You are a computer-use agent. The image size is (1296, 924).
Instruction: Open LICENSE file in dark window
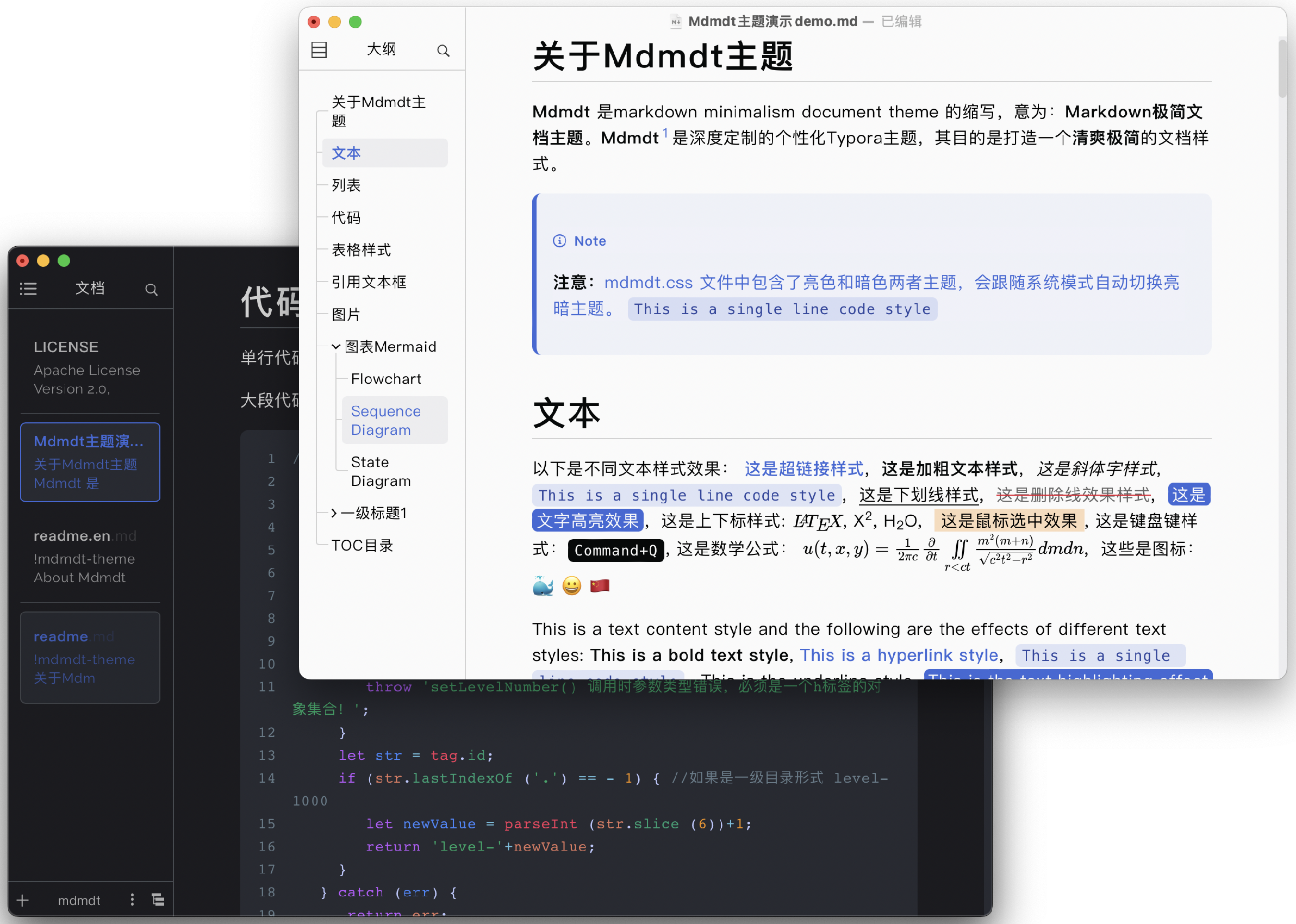(90, 367)
